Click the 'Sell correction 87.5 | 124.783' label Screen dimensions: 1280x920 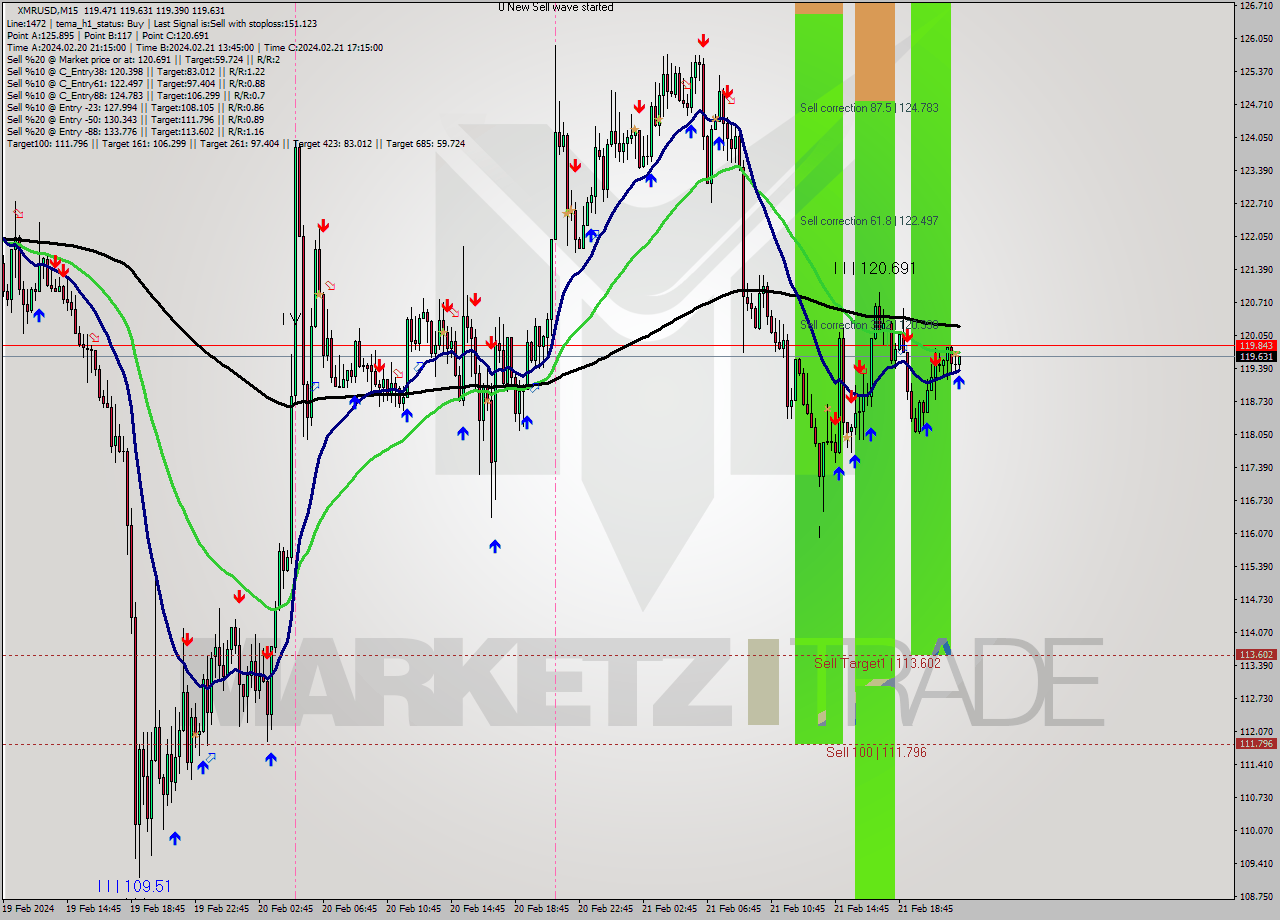point(869,107)
